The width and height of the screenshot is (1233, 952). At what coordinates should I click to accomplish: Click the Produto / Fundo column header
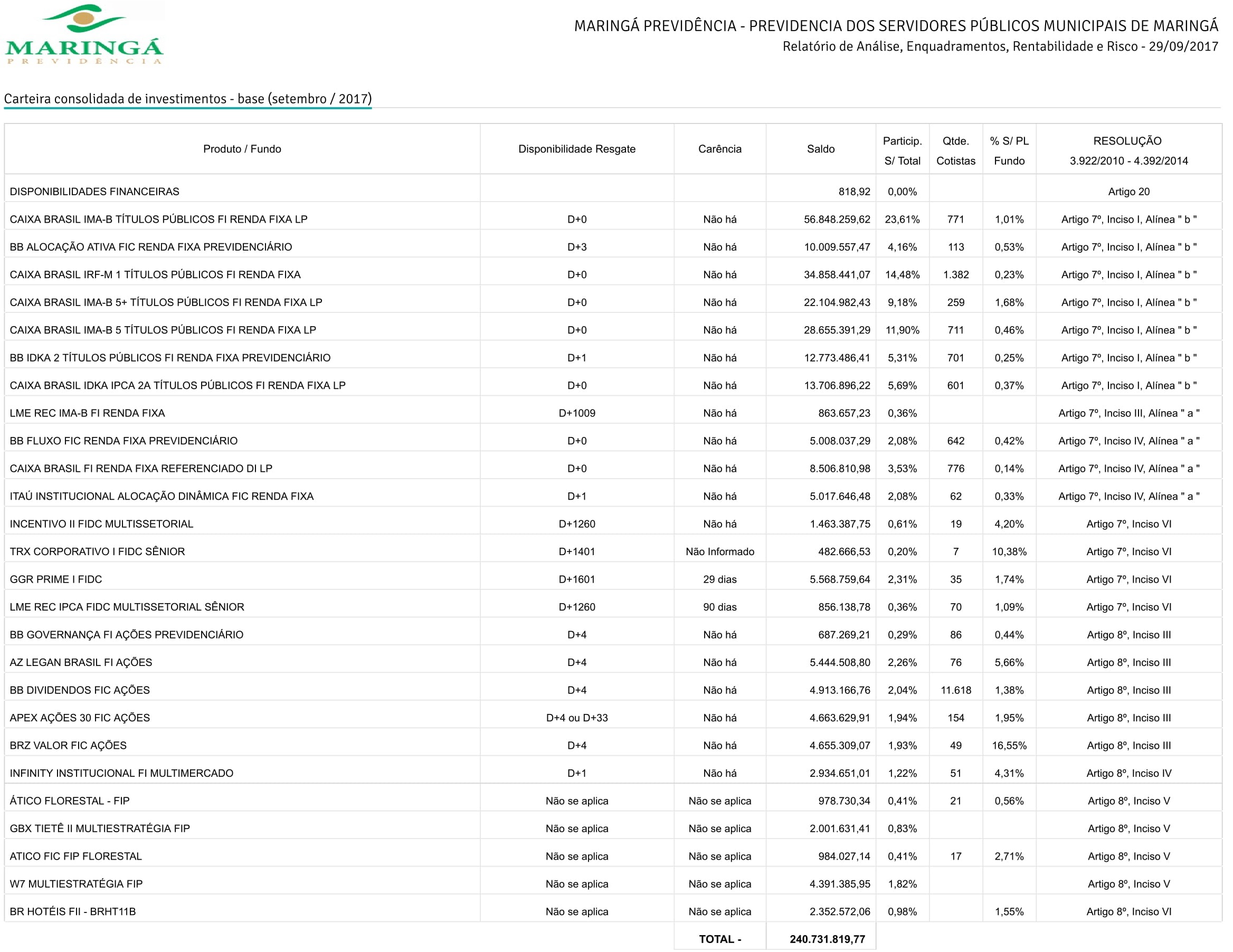pos(242,149)
